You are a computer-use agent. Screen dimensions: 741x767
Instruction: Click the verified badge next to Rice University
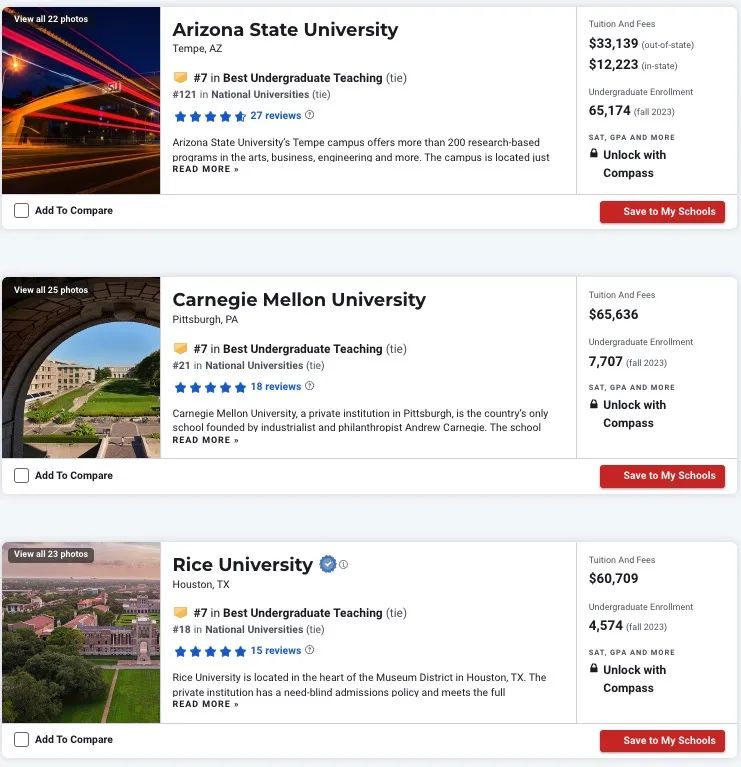[x=328, y=564]
